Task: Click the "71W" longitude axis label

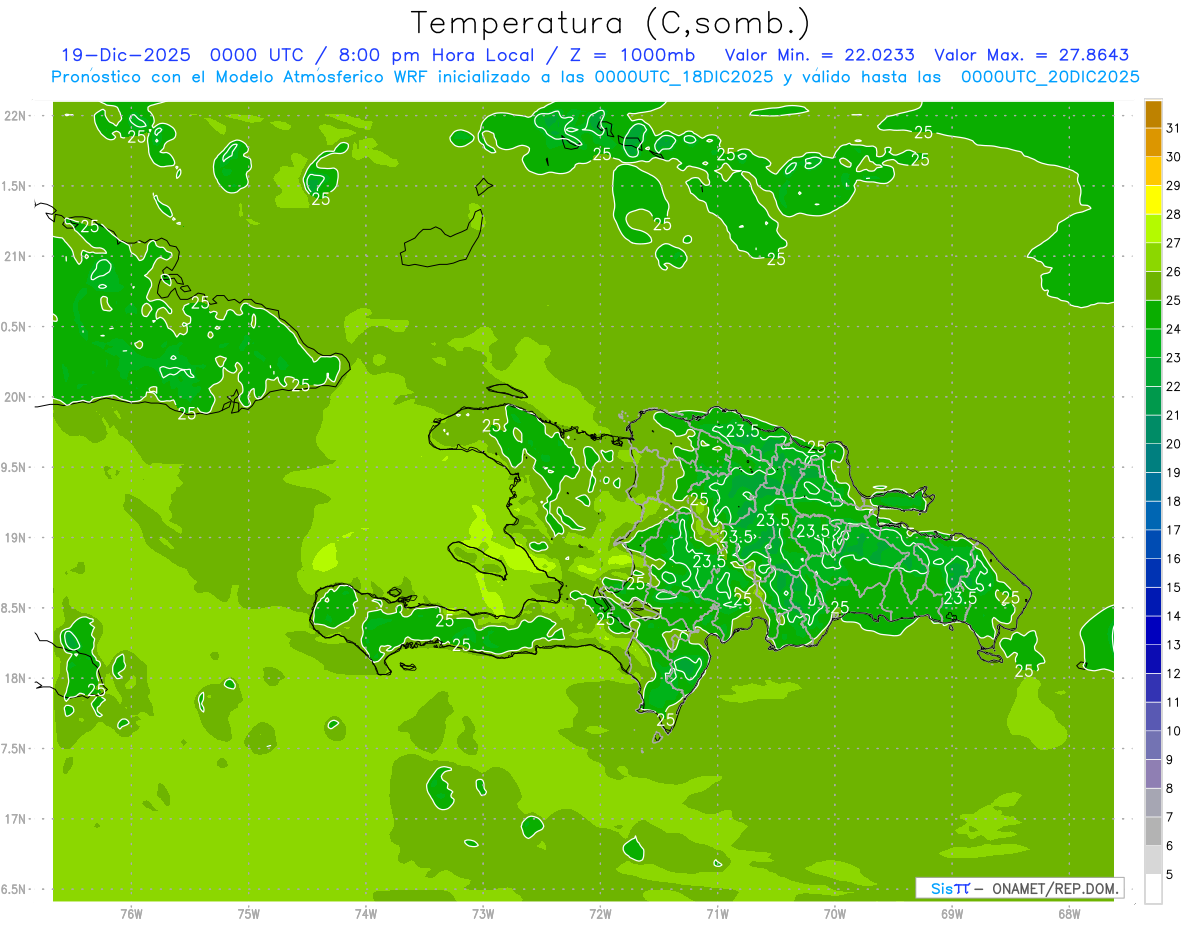Action: click(717, 913)
